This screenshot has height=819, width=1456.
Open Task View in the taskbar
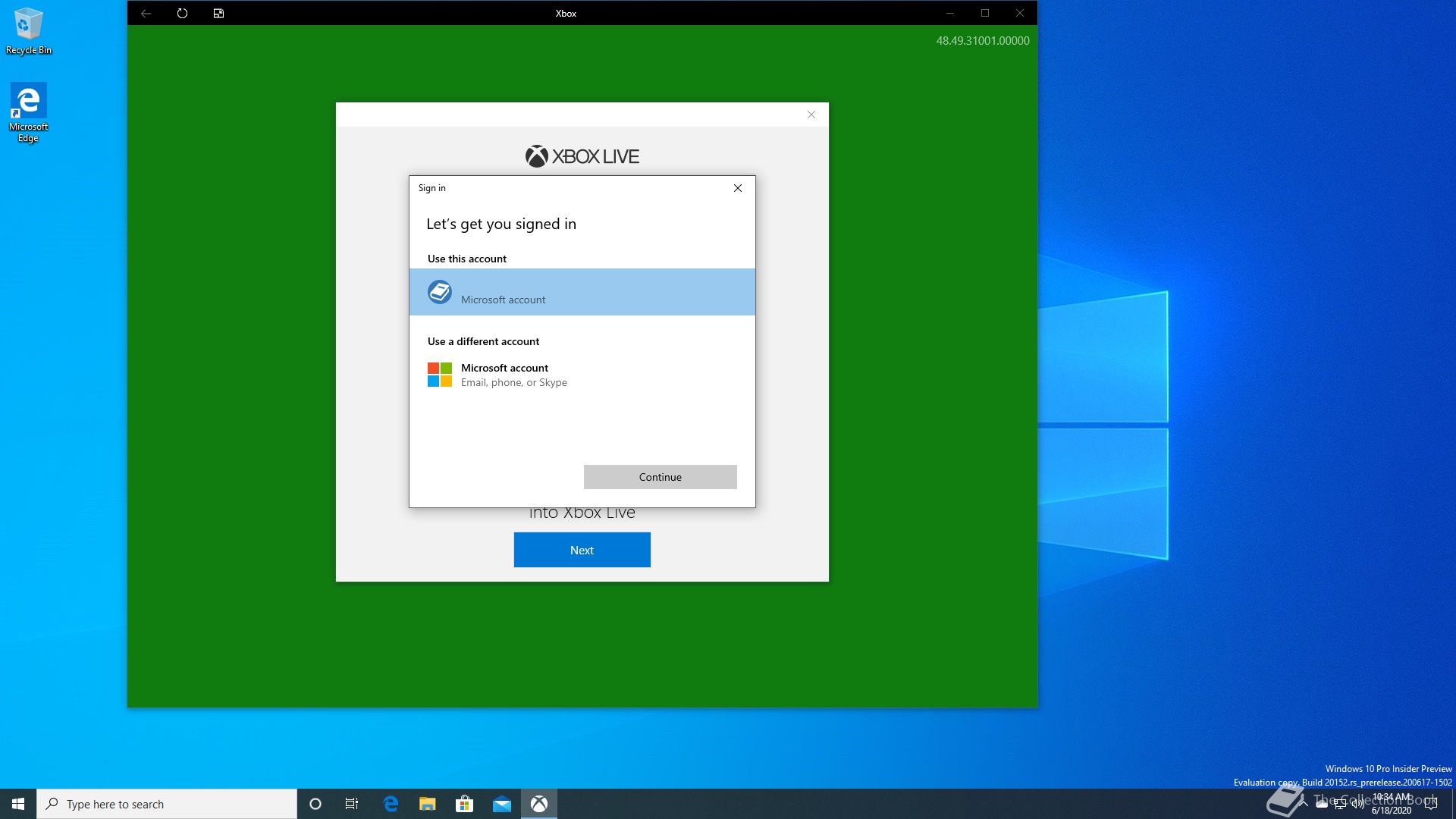(x=352, y=804)
